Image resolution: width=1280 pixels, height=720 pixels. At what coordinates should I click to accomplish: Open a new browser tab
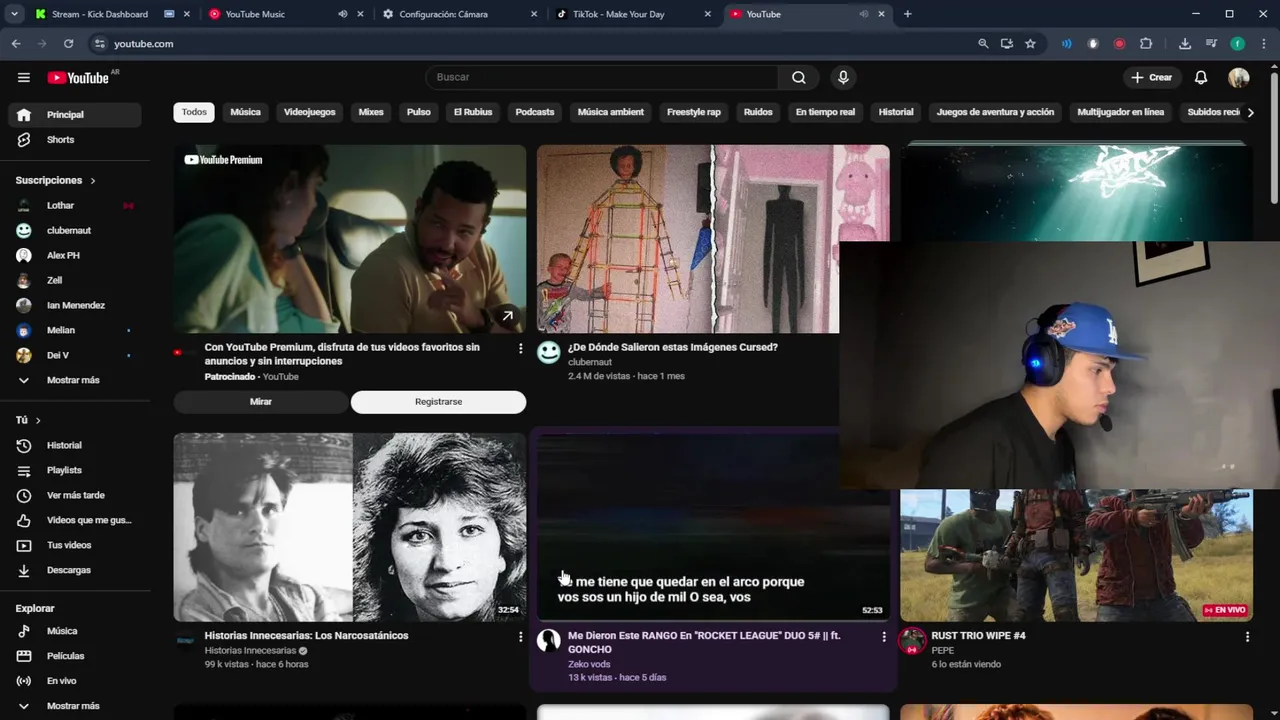(x=907, y=14)
